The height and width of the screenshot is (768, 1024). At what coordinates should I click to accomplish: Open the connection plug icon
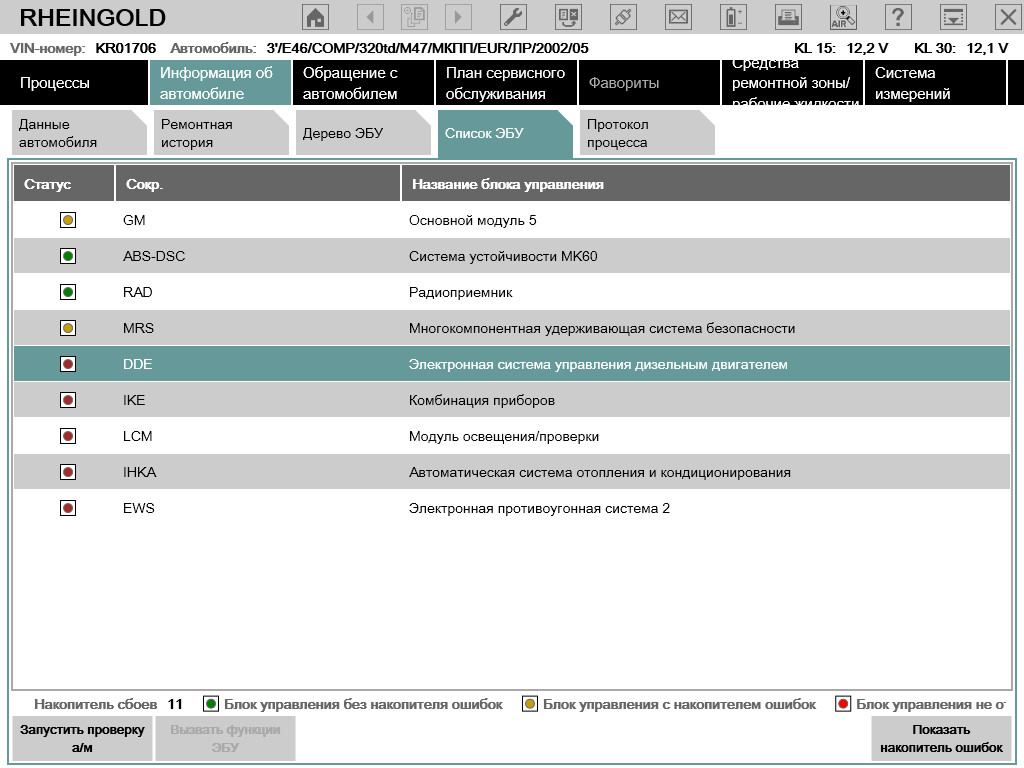[x=623, y=17]
